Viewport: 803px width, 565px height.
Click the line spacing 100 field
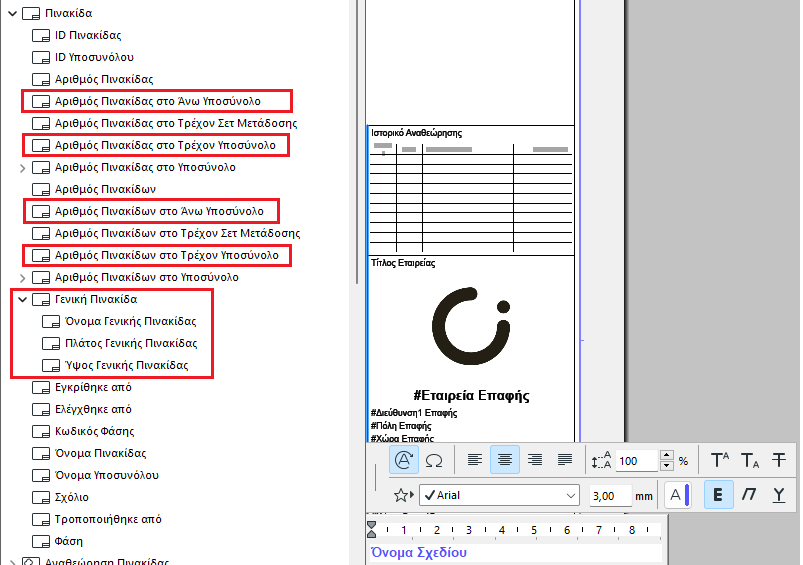click(x=637, y=461)
